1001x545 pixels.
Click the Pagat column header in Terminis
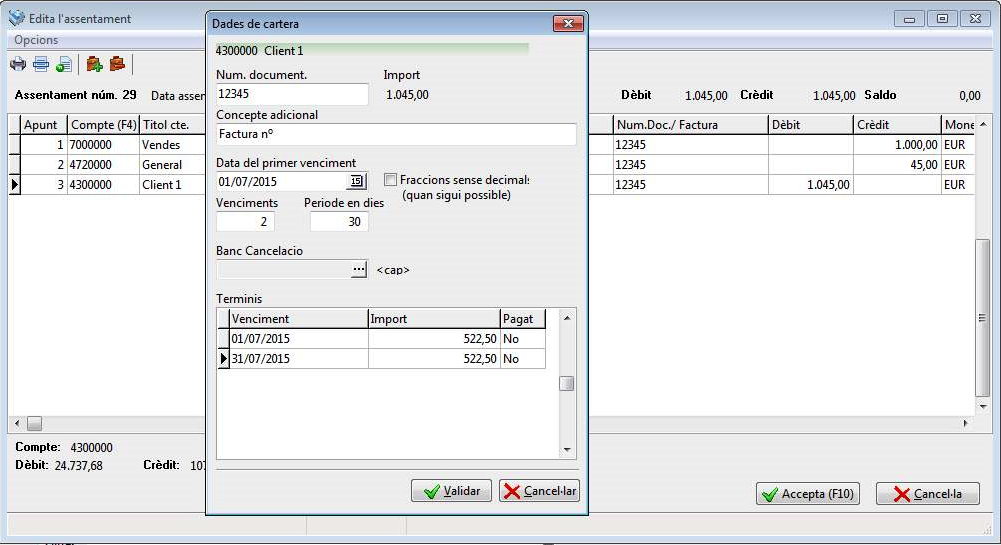(523, 318)
